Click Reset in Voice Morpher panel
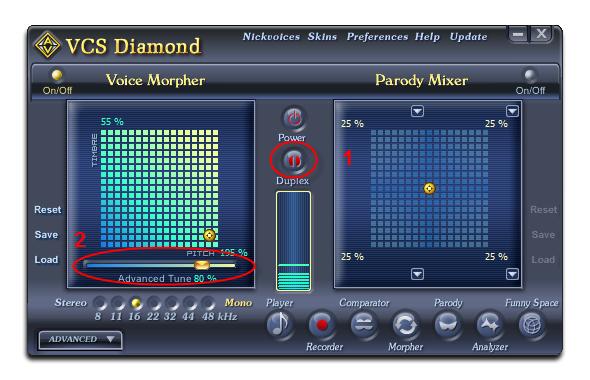The width and height of the screenshot is (590, 380). (47, 210)
